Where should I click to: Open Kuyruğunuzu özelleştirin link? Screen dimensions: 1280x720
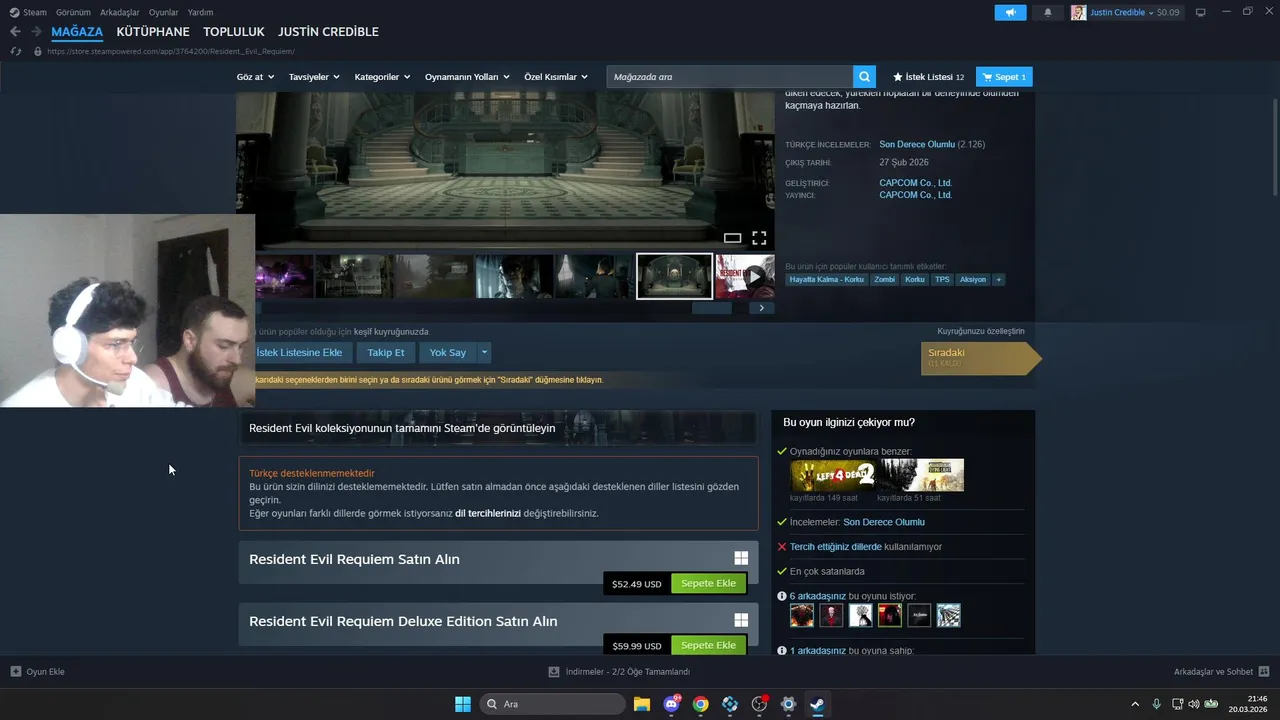point(981,331)
